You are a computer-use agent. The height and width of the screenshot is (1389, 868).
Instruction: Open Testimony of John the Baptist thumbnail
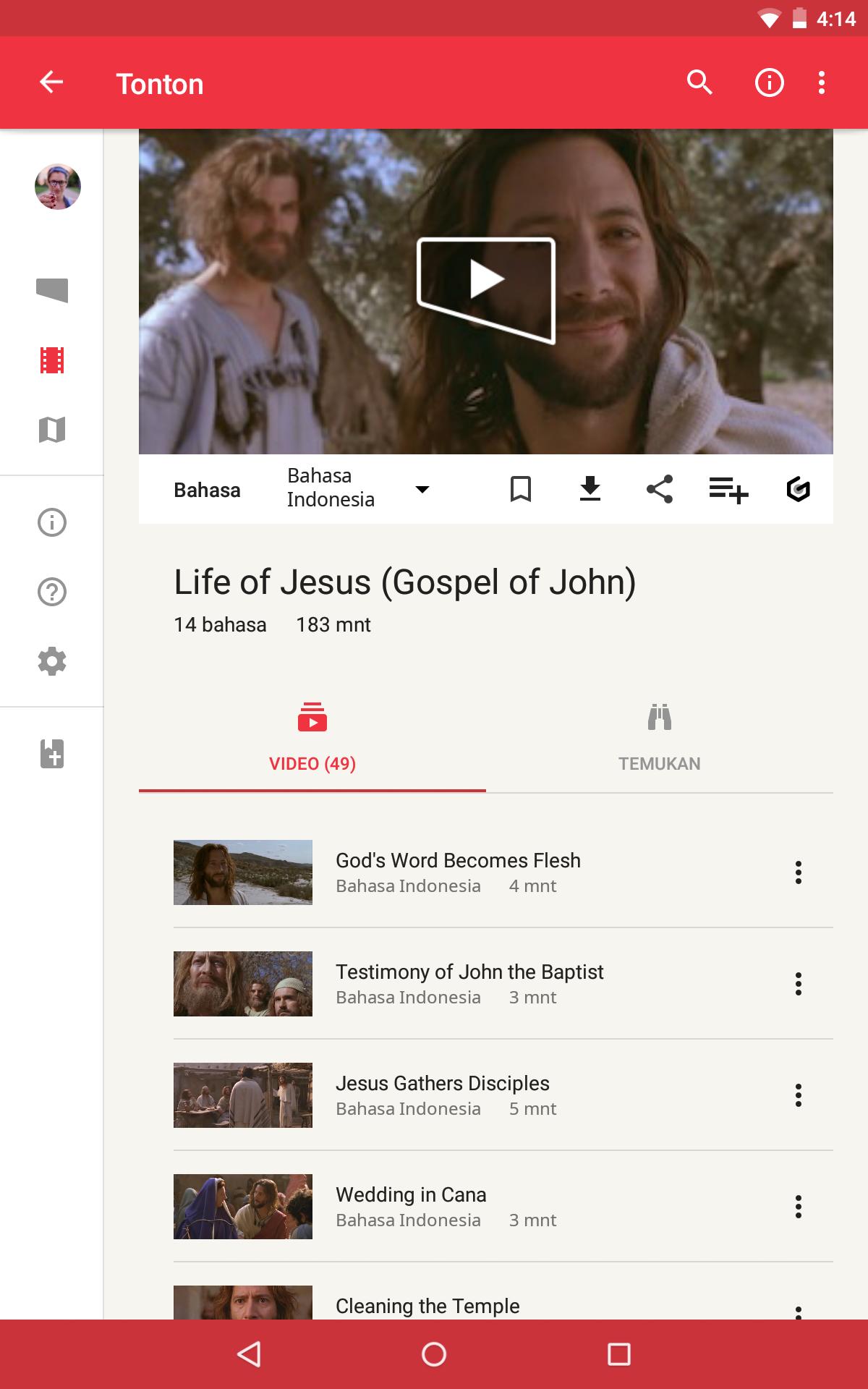(243, 984)
